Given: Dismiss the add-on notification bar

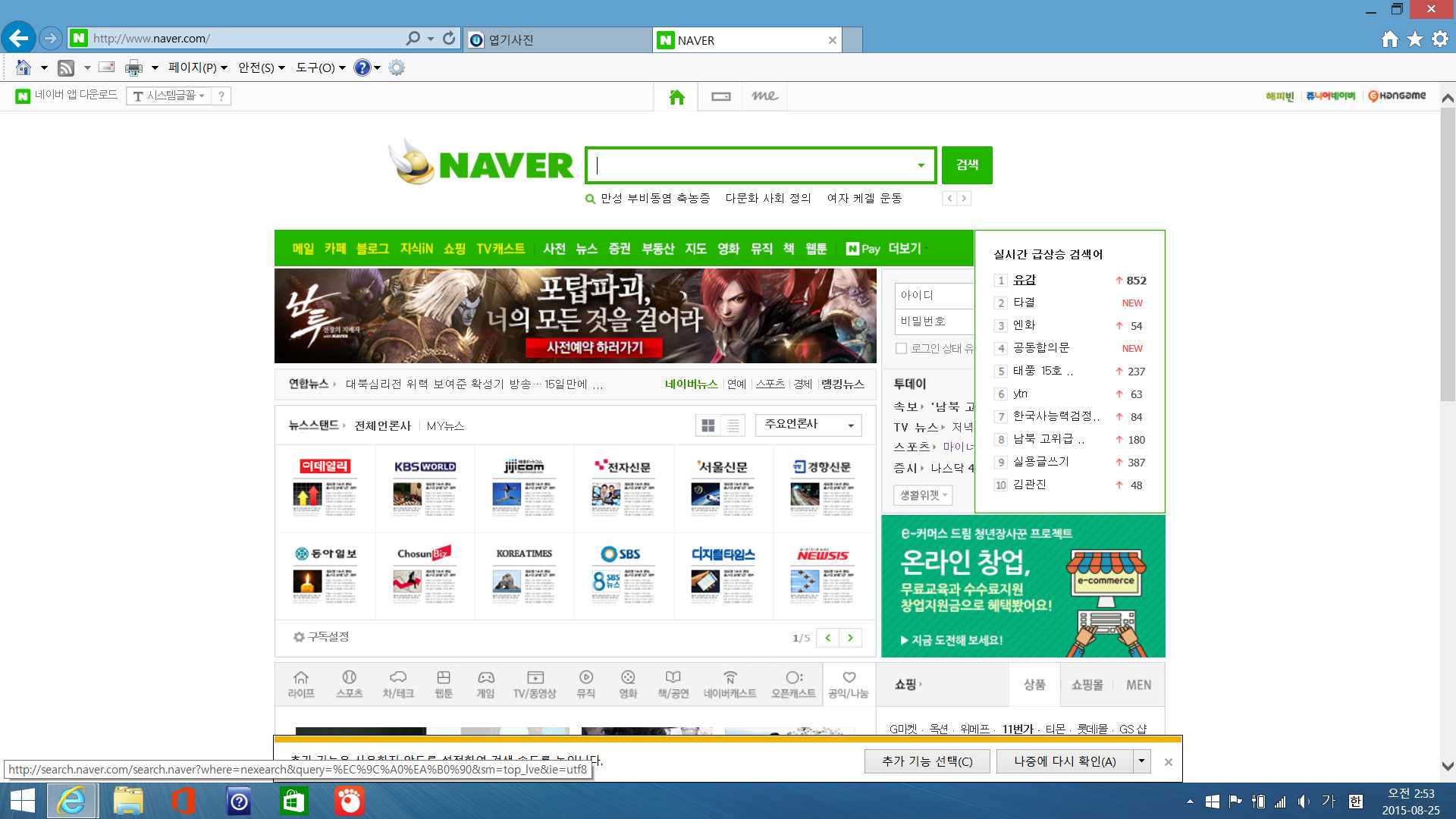Looking at the screenshot, I should pyautogui.click(x=1168, y=762).
